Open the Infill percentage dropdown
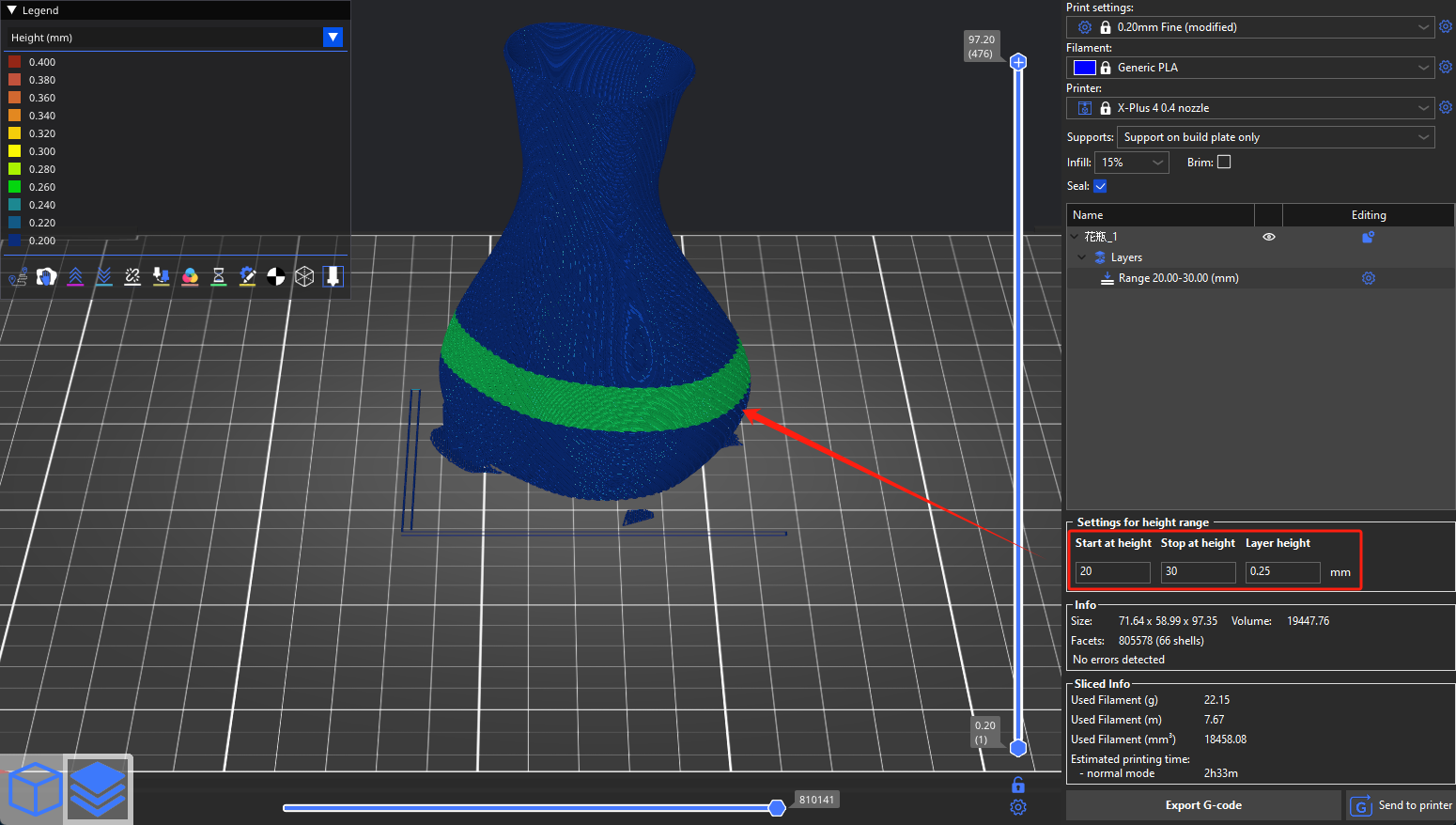The image size is (1456, 825). 1131,163
